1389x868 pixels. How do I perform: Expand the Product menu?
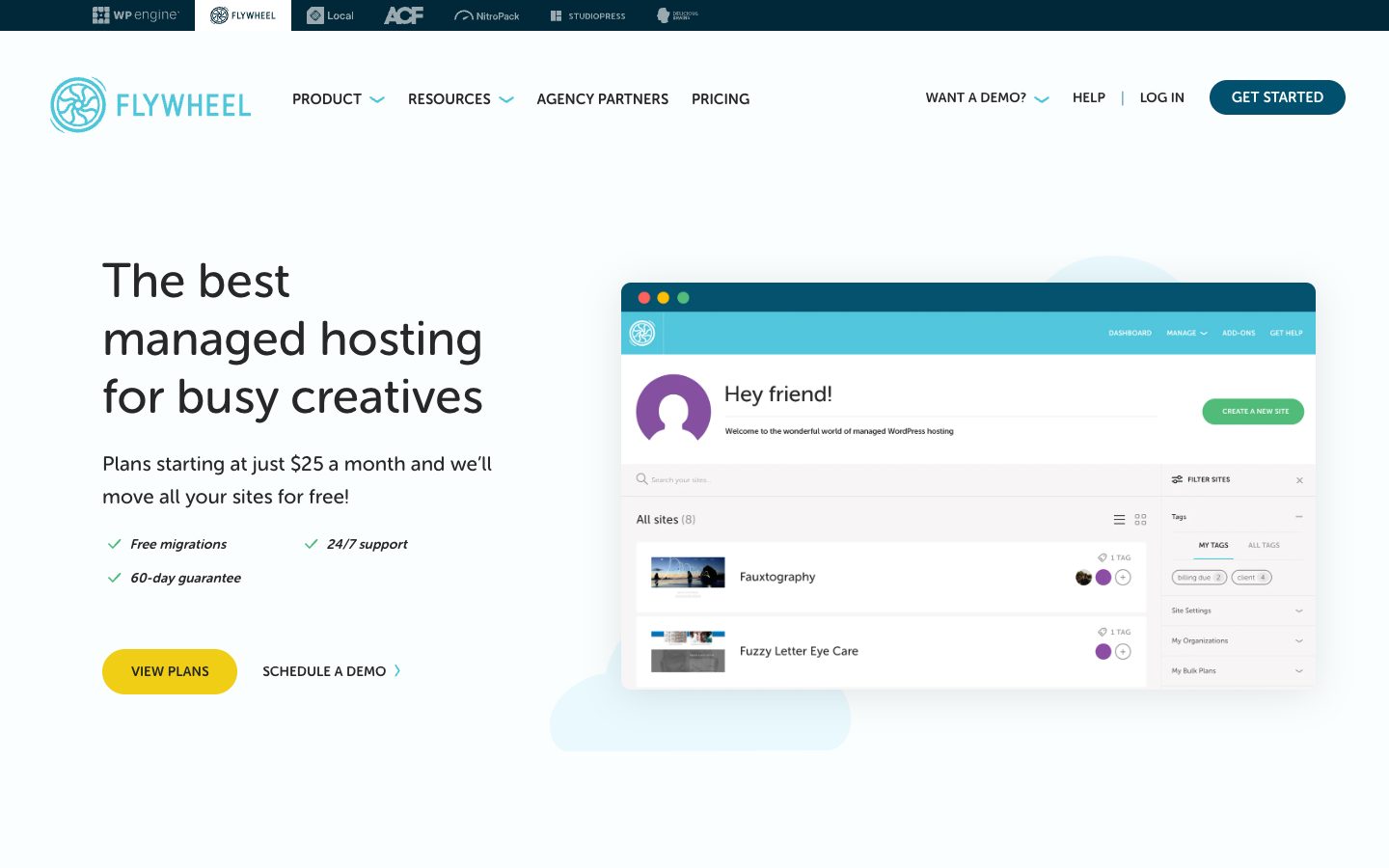[x=339, y=99]
